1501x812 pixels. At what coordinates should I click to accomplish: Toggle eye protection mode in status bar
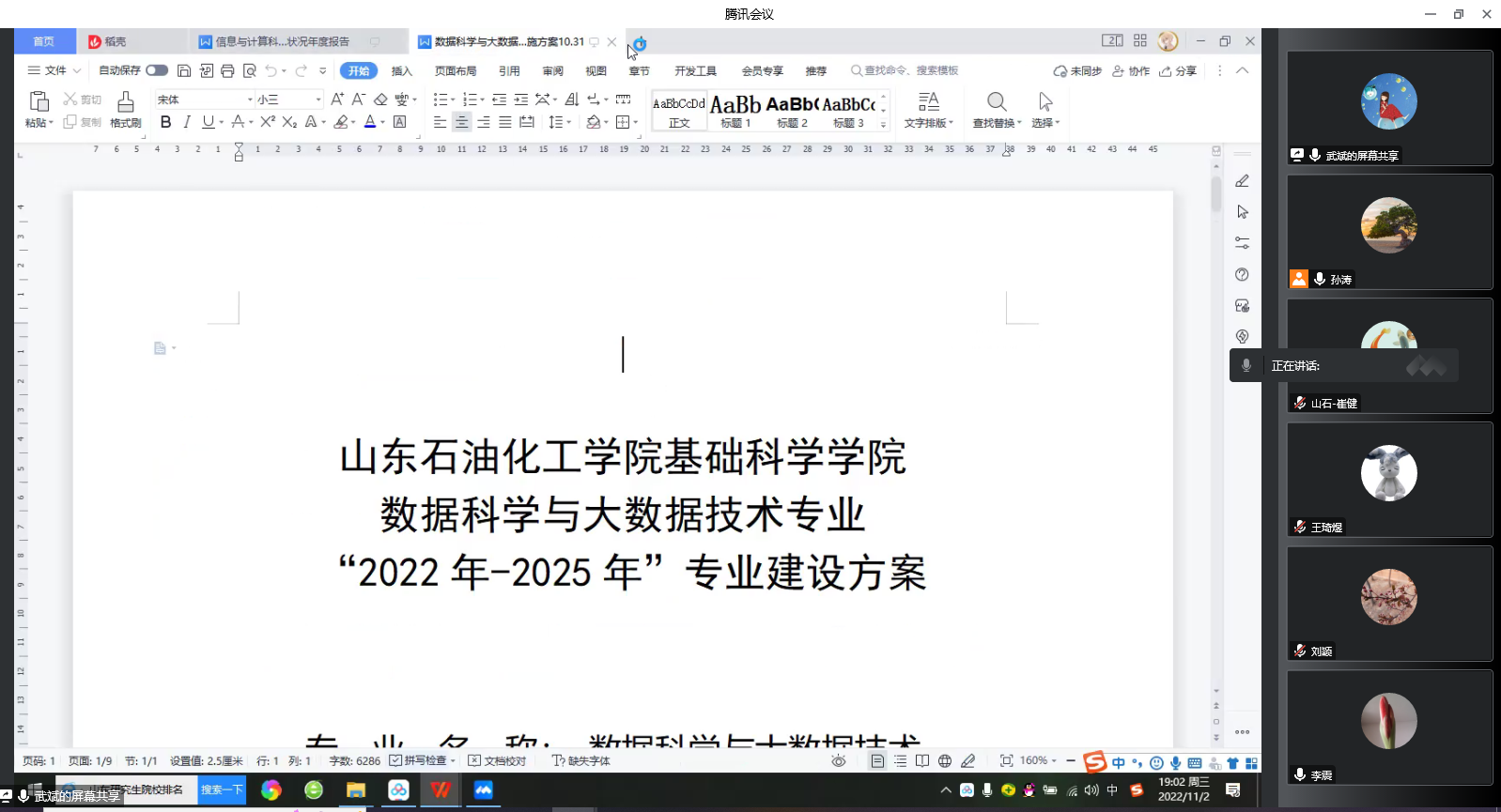(839, 760)
